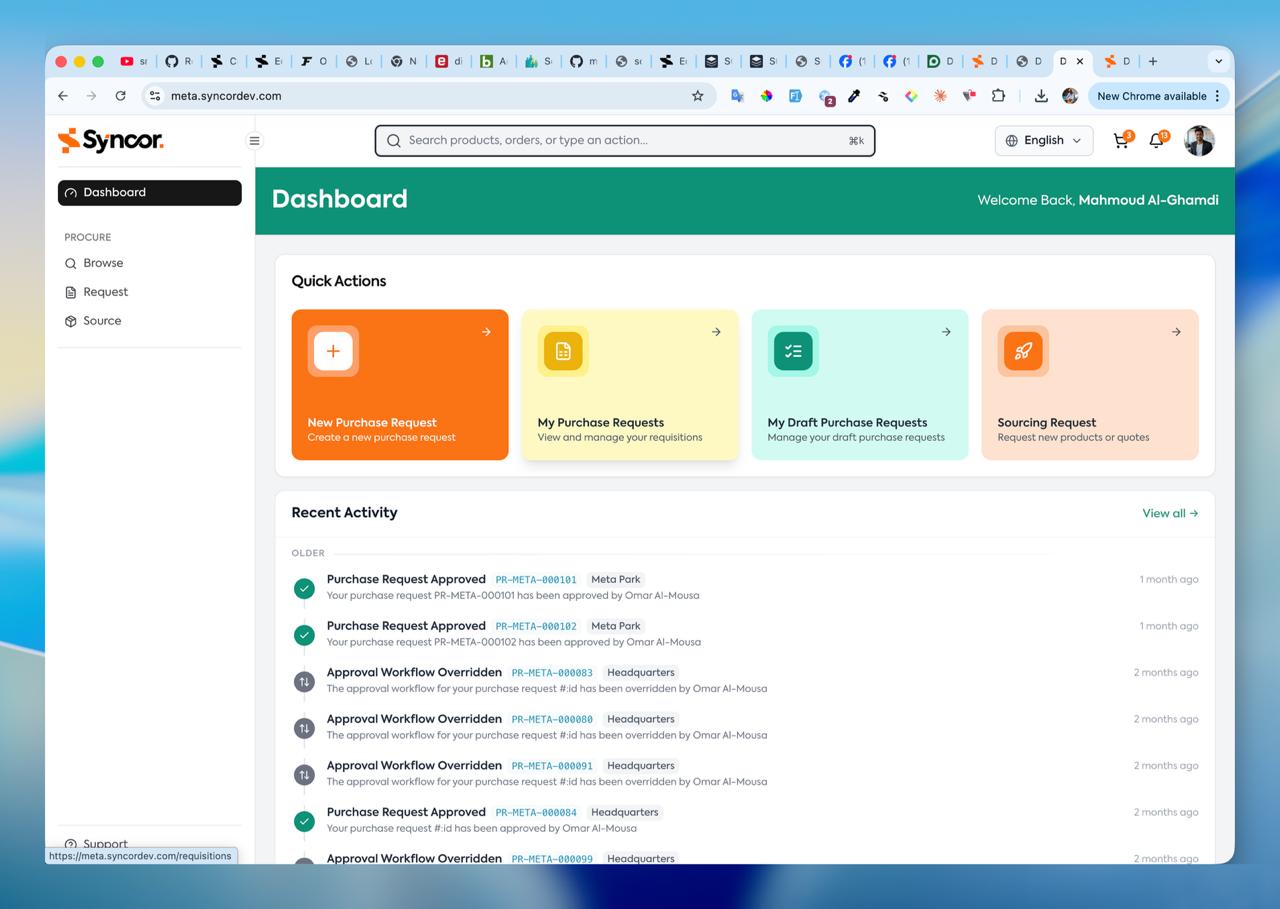Image resolution: width=1280 pixels, height=909 pixels.
Task: Open the New Purchase Request card
Action: pos(400,385)
